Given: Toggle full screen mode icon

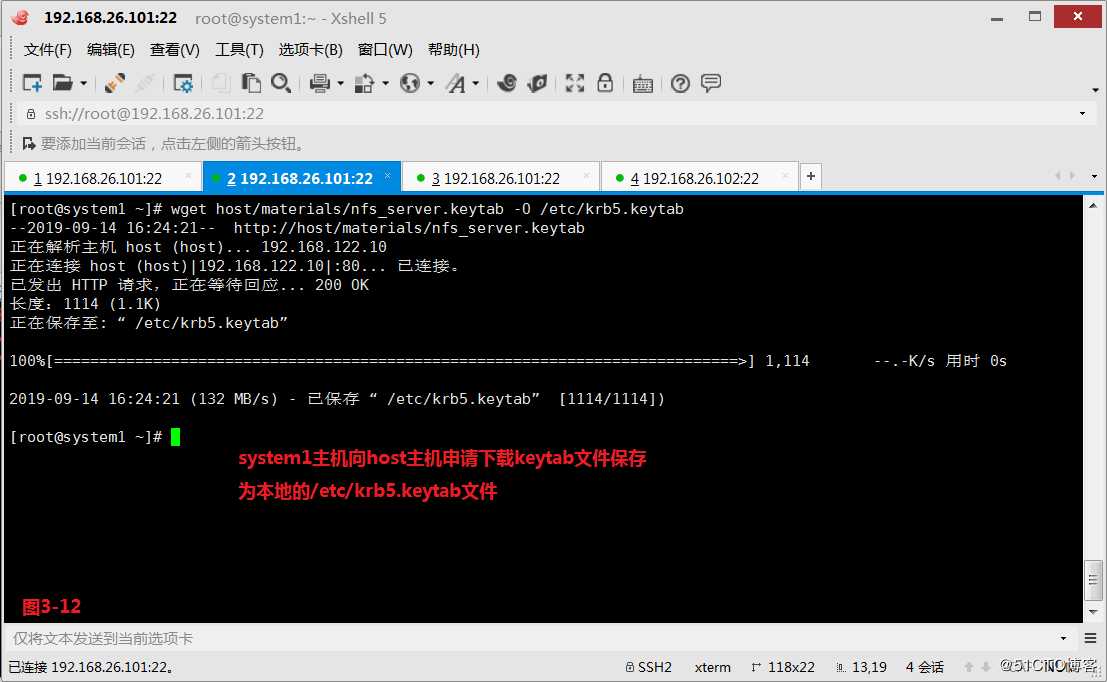Looking at the screenshot, I should [x=575, y=83].
